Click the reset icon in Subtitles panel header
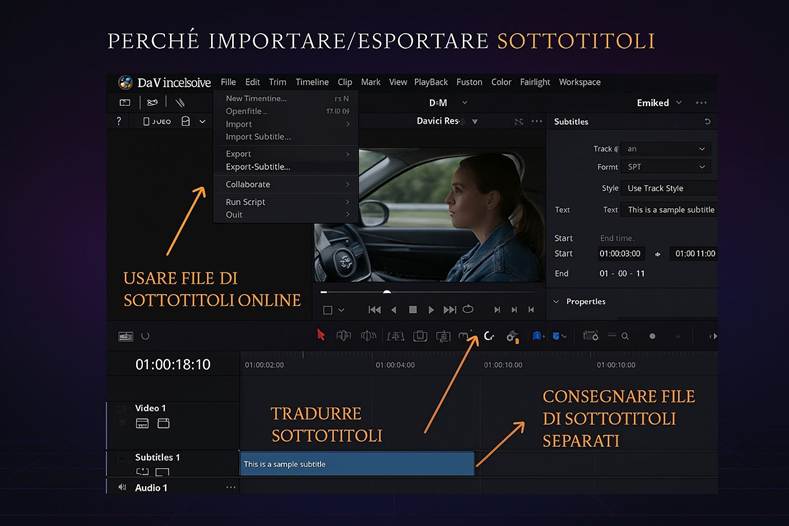789x526 pixels. tap(707, 121)
